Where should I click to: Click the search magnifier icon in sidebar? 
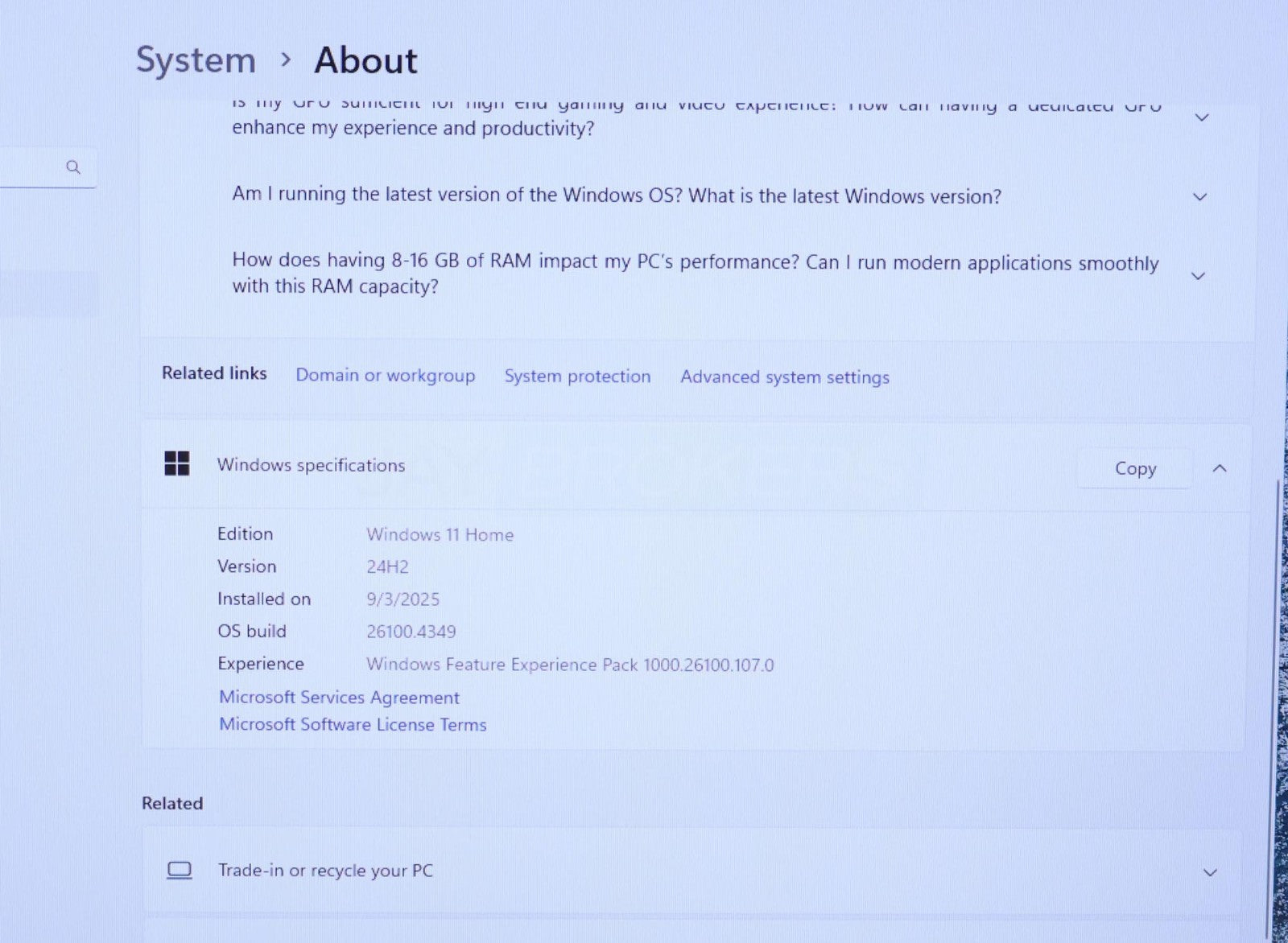tap(73, 167)
